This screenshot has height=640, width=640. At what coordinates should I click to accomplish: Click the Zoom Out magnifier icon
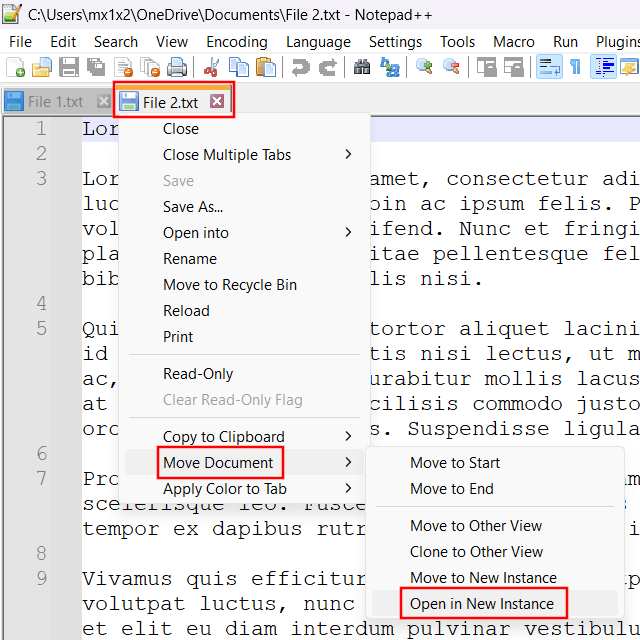451,67
